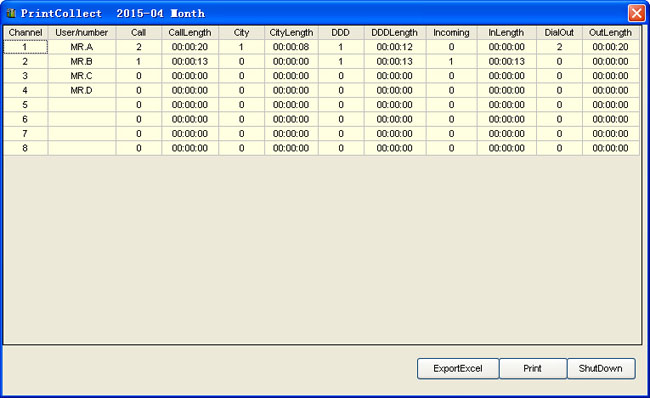Viewport: 650px width, 398px height.
Task: Select channel 8 row cell
Action: pyautogui.click(x=26, y=148)
